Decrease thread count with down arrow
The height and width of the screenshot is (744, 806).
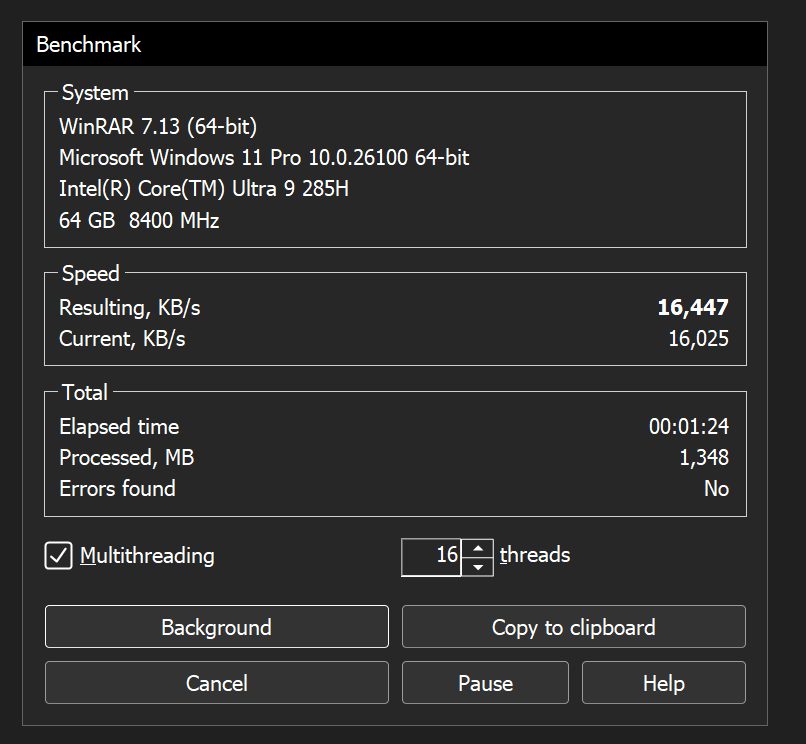click(479, 566)
